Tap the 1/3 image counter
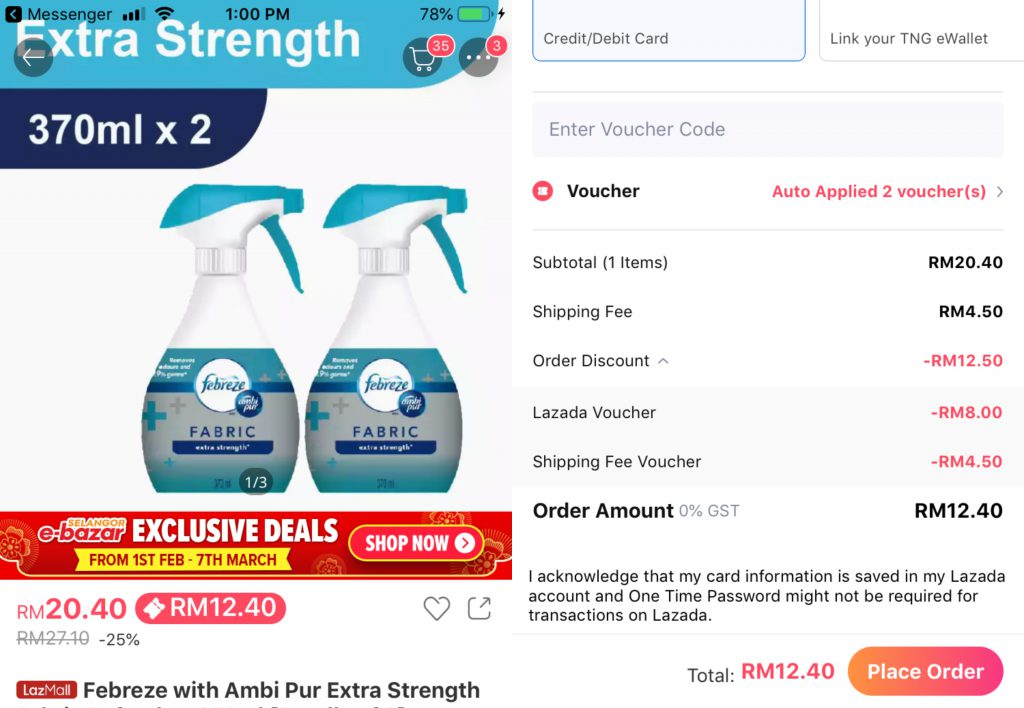The image size is (1024, 708). click(256, 482)
